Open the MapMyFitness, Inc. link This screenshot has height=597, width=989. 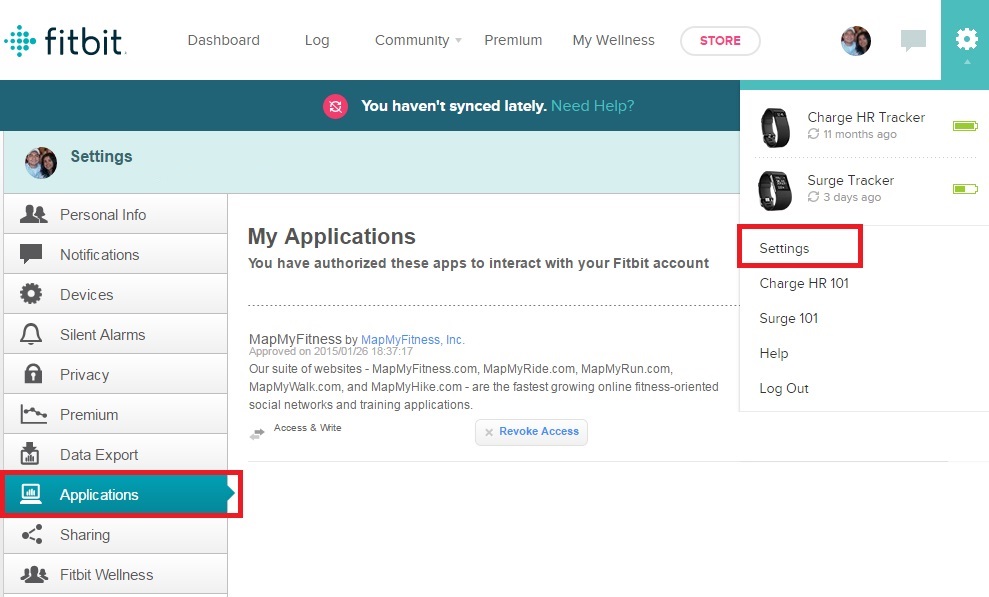pos(413,340)
